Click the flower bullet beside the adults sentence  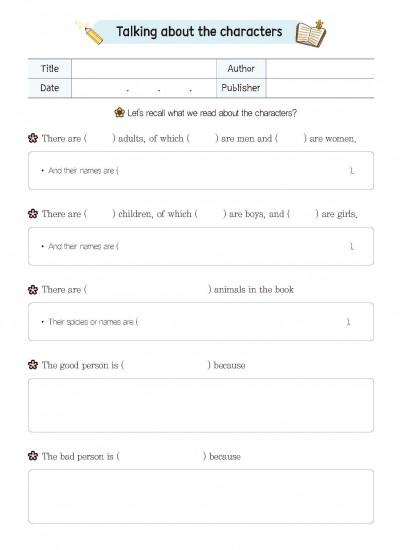pos(33,138)
